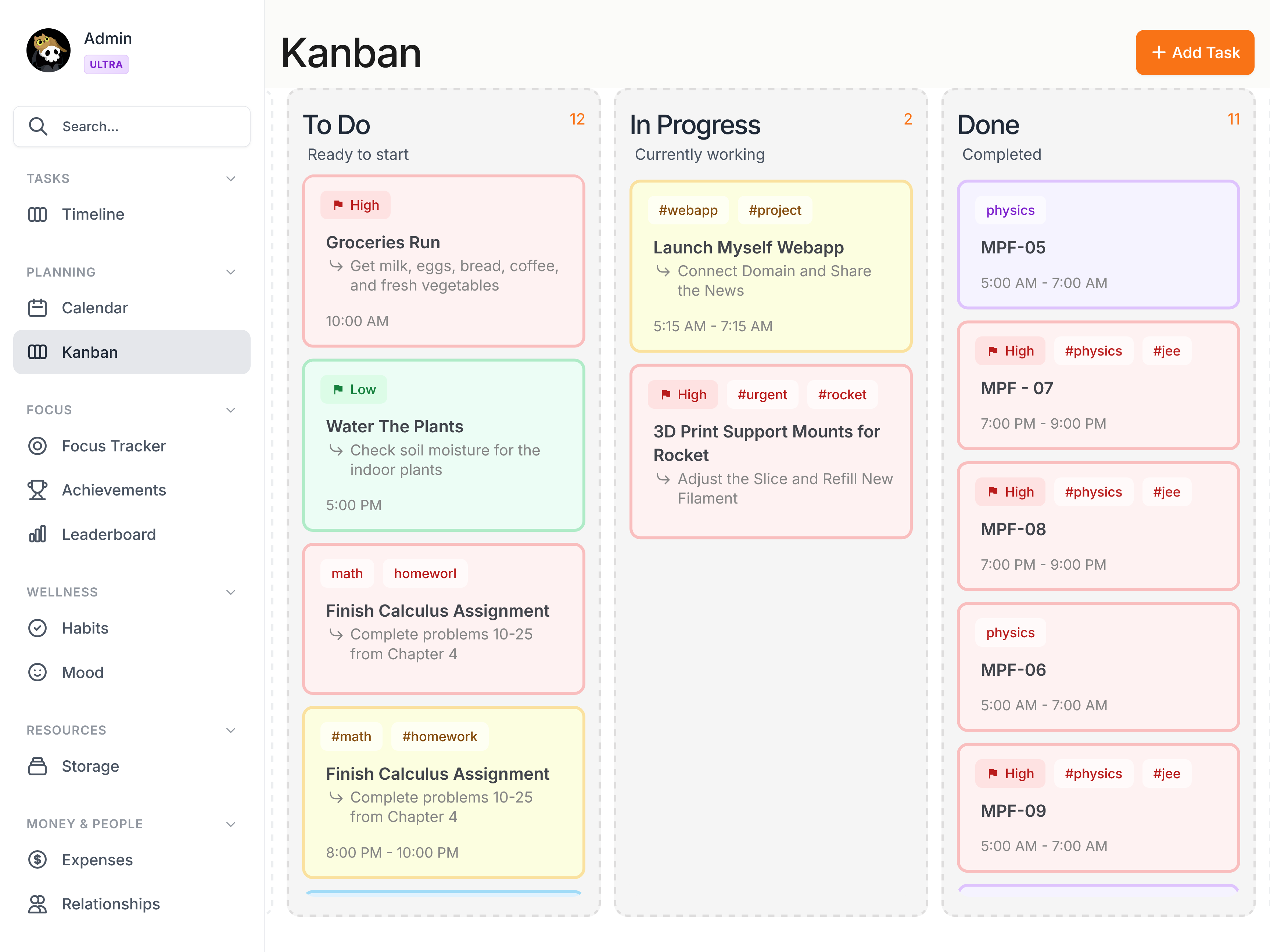Click the Timeline icon in the sidebar
The image size is (1270, 952).
pyautogui.click(x=37, y=214)
